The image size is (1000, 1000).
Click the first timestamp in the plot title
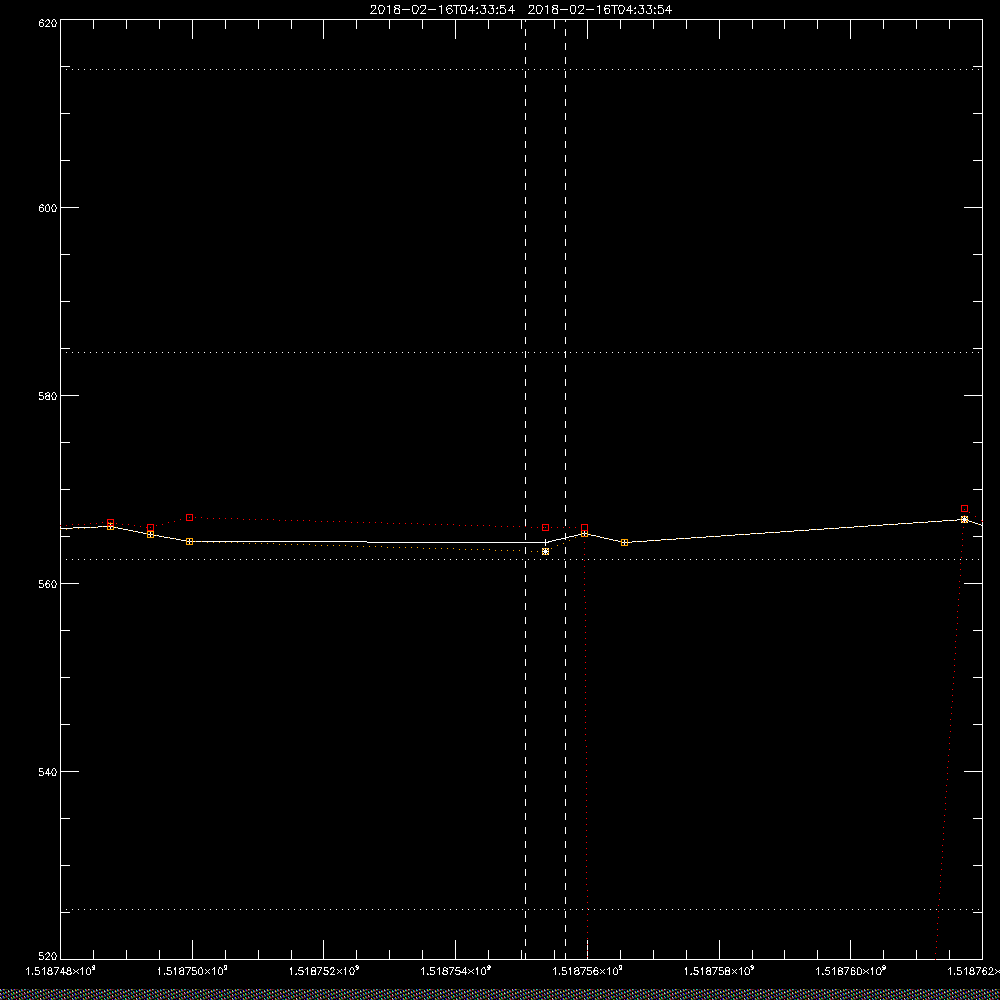coord(442,10)
